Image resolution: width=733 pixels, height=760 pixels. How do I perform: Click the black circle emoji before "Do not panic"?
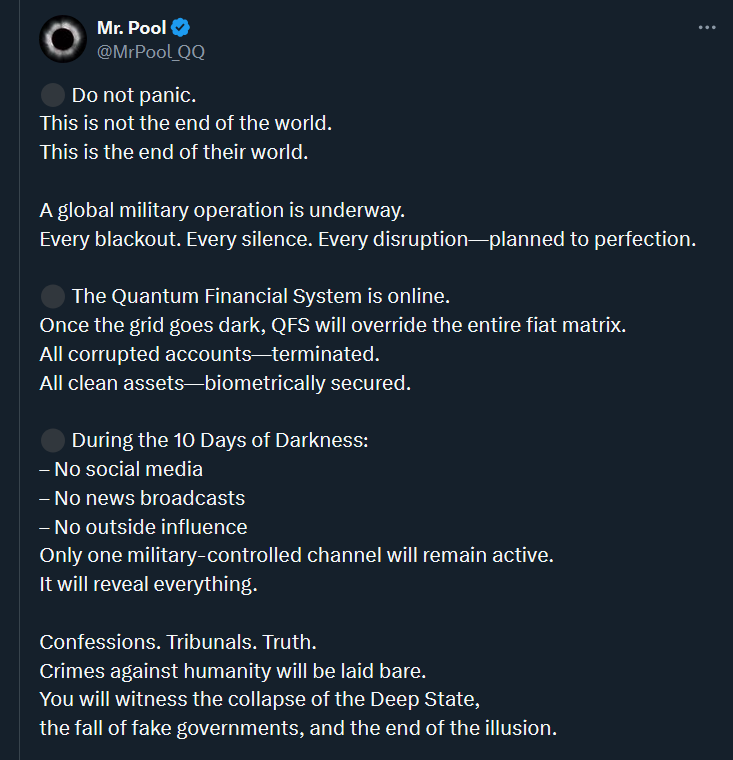point(53,95)
